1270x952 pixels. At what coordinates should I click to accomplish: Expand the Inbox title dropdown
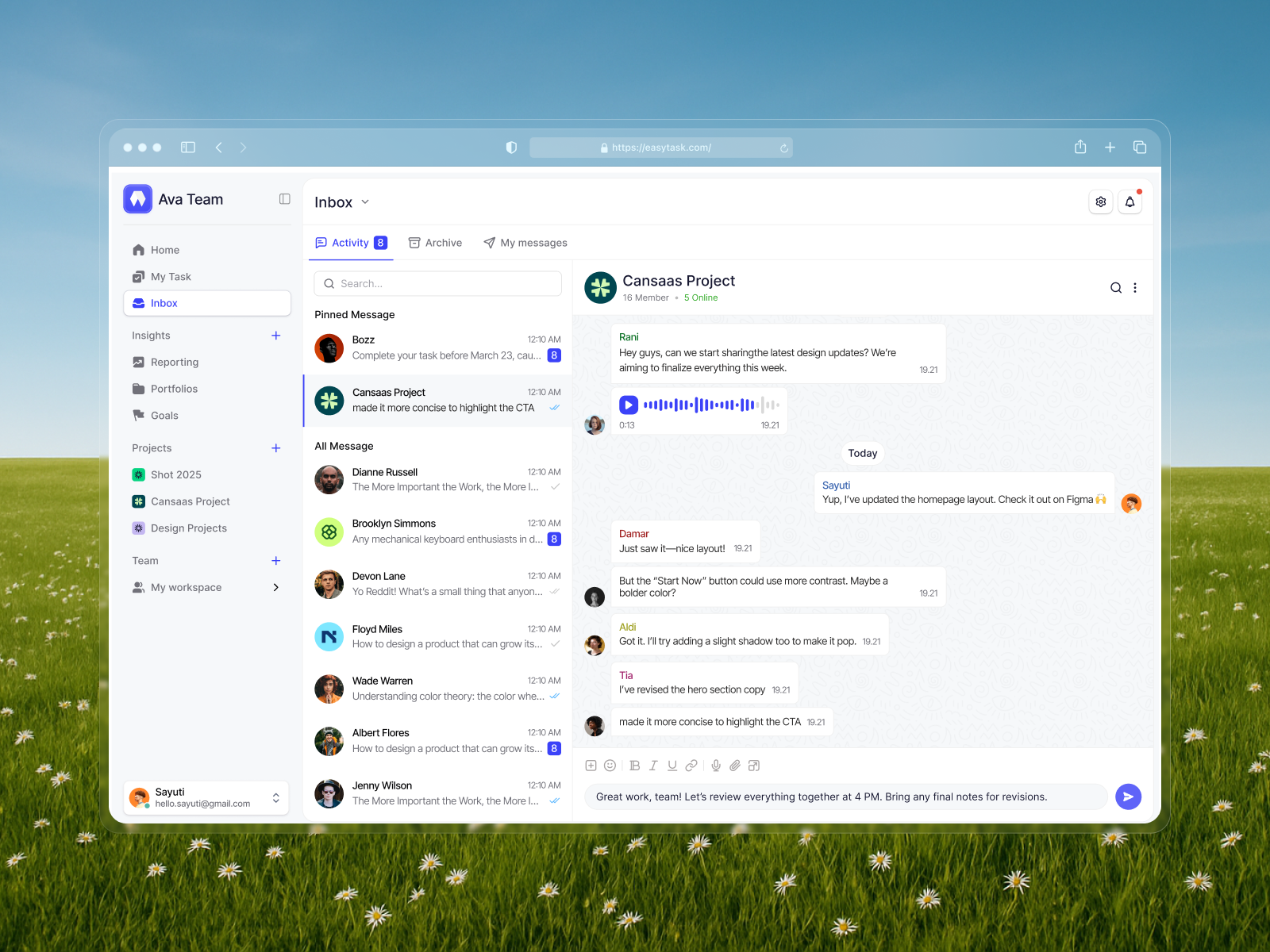click(x=364, y=202)
